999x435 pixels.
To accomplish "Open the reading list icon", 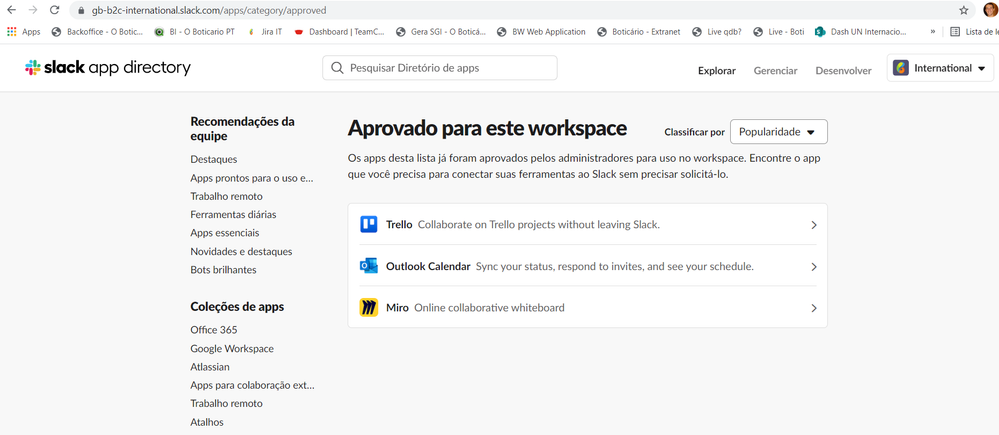I will point(955,31).
